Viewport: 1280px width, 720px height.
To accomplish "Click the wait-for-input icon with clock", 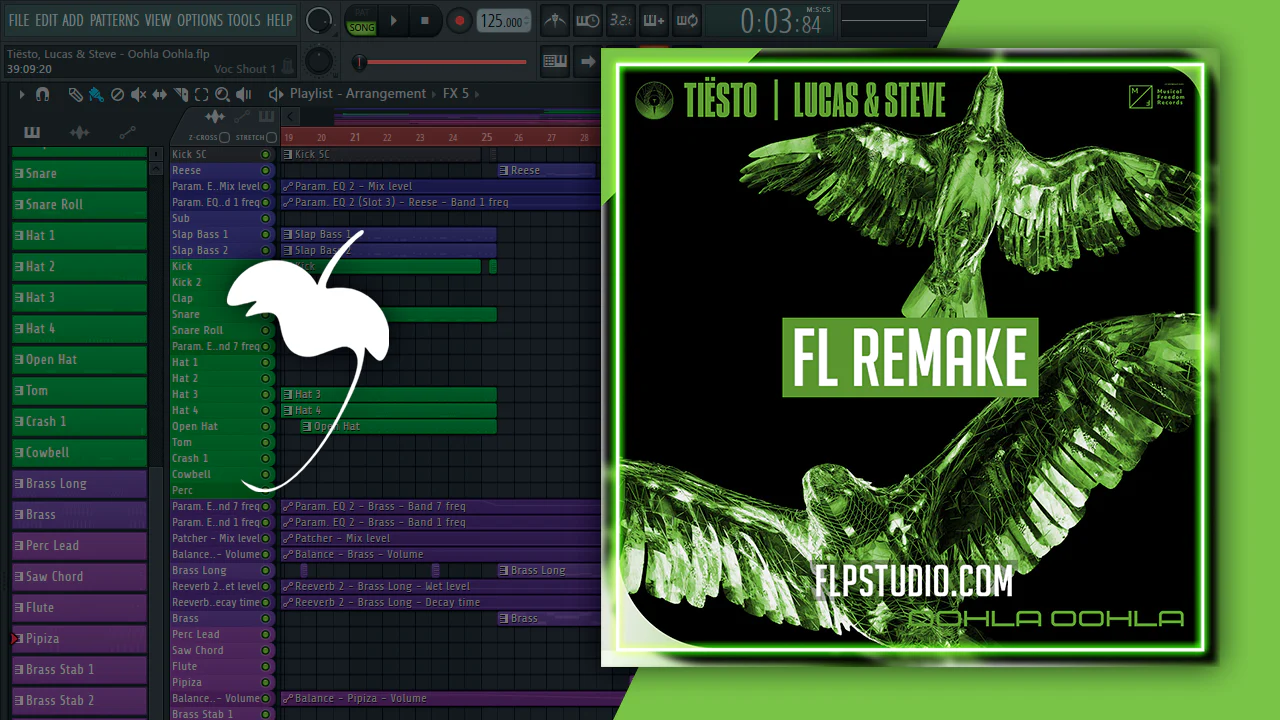I will (588, 20).
